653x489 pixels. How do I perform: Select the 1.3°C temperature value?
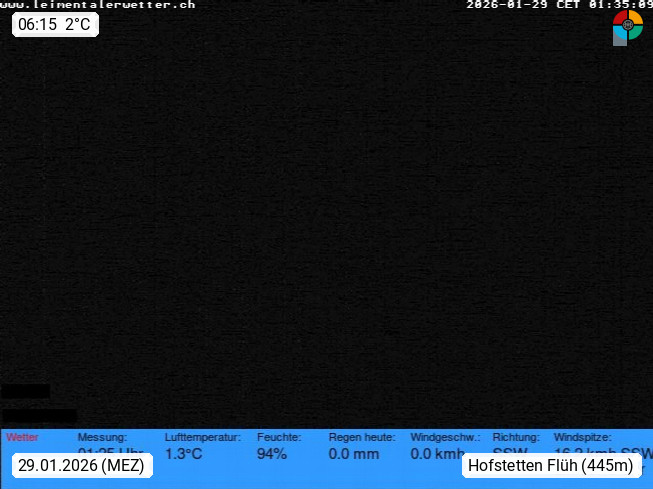pyautogui.click(x=184, y=454)
